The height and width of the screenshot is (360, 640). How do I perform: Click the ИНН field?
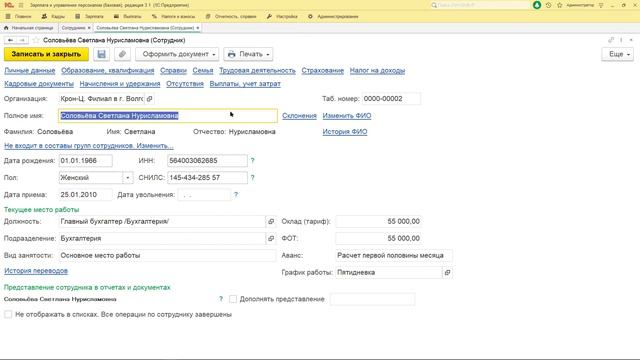pyautogui.click(x=207, y=160)
